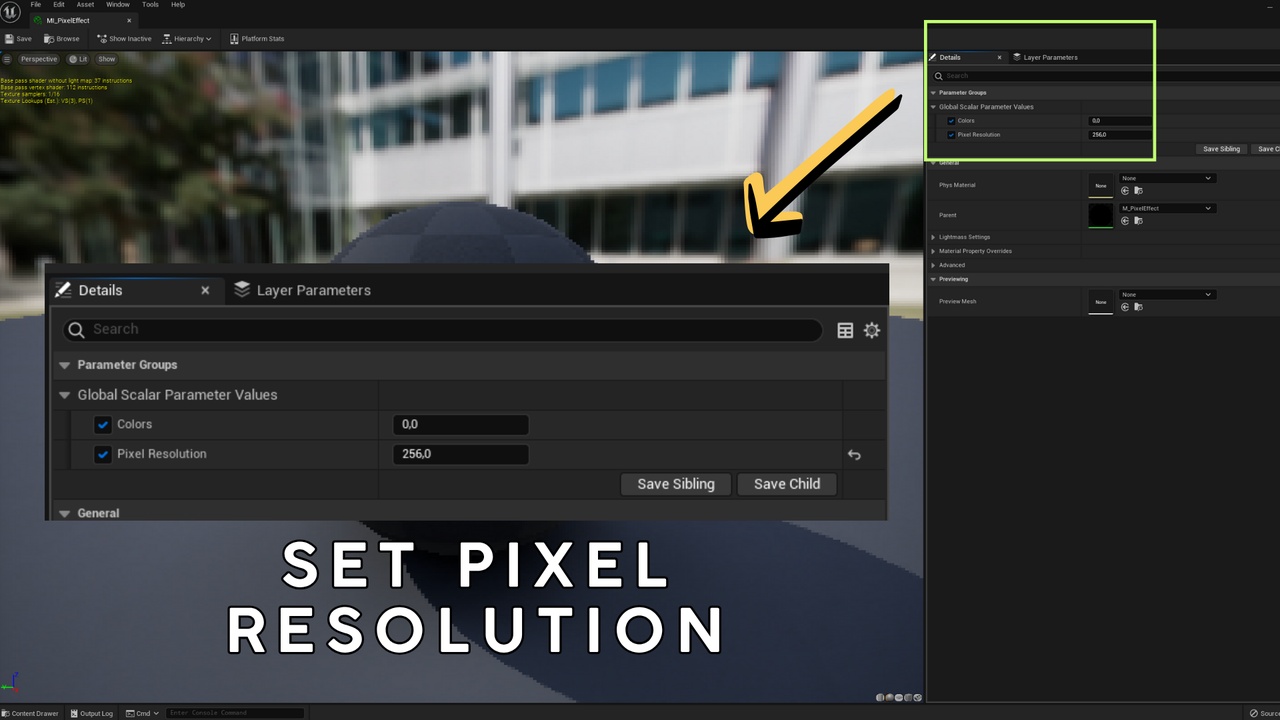Click the Save Child button
1280x720 pixels.
pos(787,484)
